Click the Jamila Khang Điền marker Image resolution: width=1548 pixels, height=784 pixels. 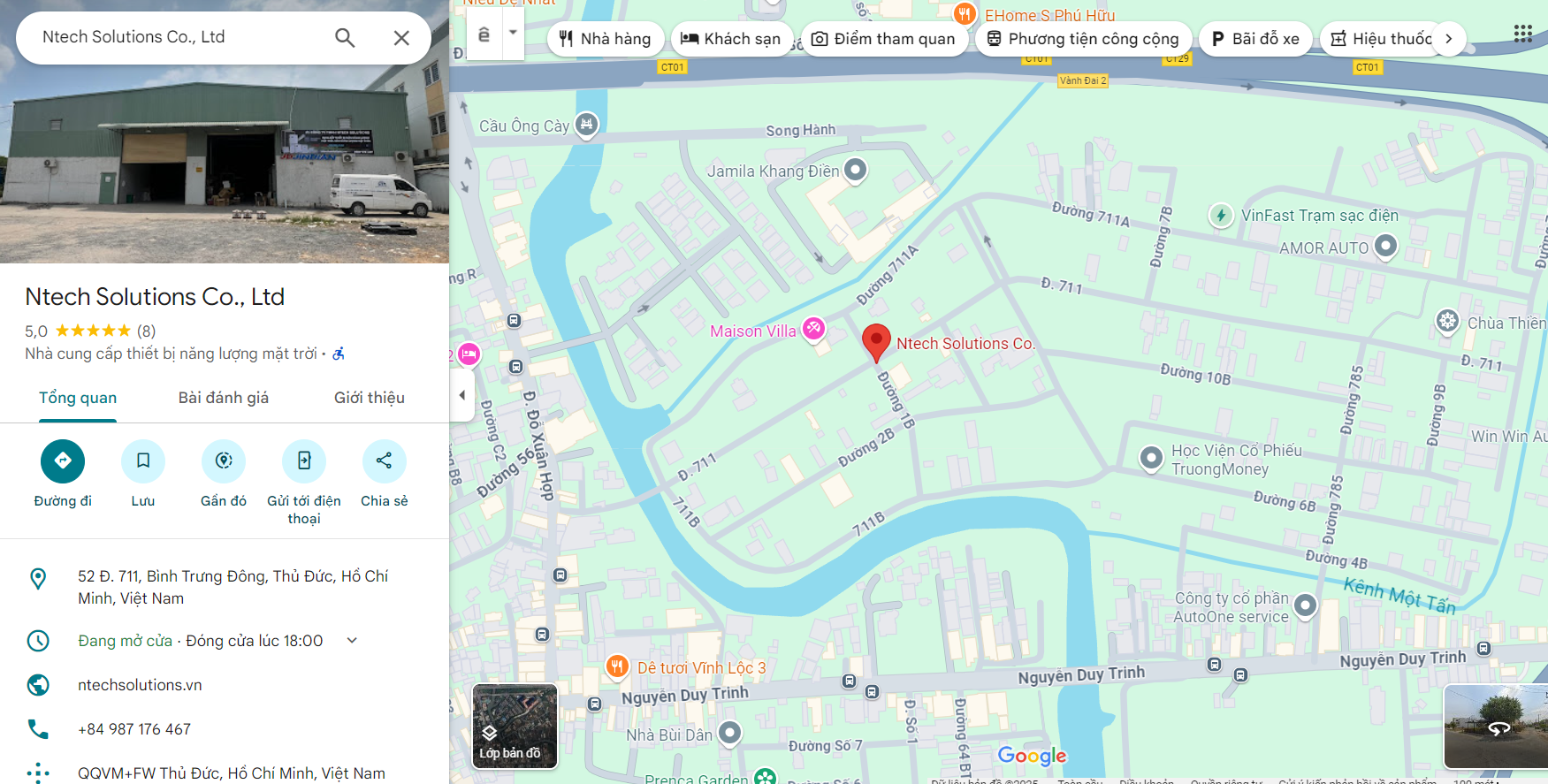[855, 170]
